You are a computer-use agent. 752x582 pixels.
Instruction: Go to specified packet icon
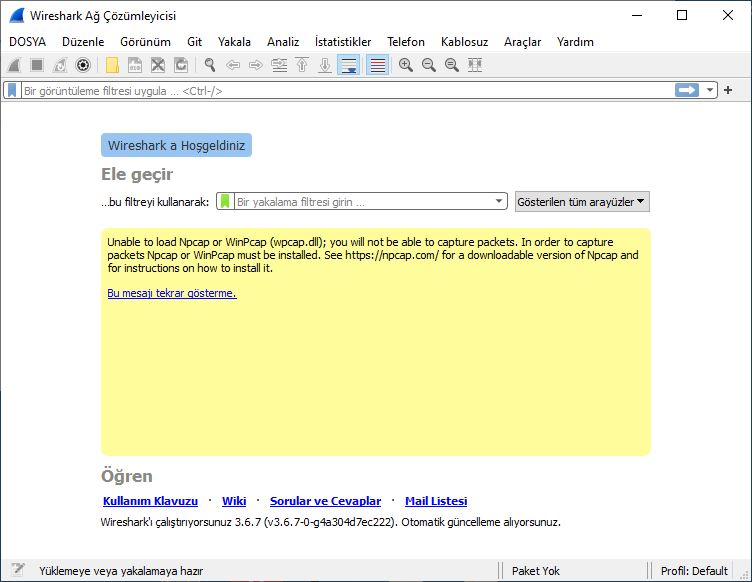(x=279, y=65)
